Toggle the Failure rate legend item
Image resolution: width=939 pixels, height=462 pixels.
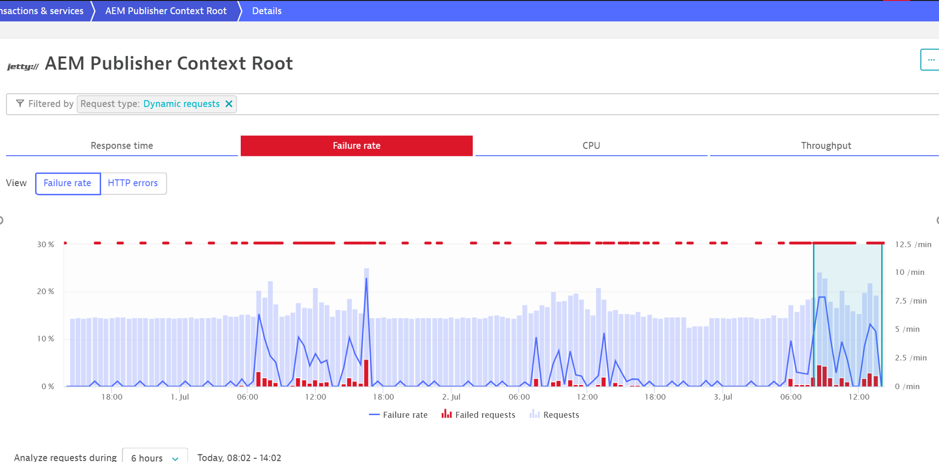pyautogui.click(x=398, y=415)
